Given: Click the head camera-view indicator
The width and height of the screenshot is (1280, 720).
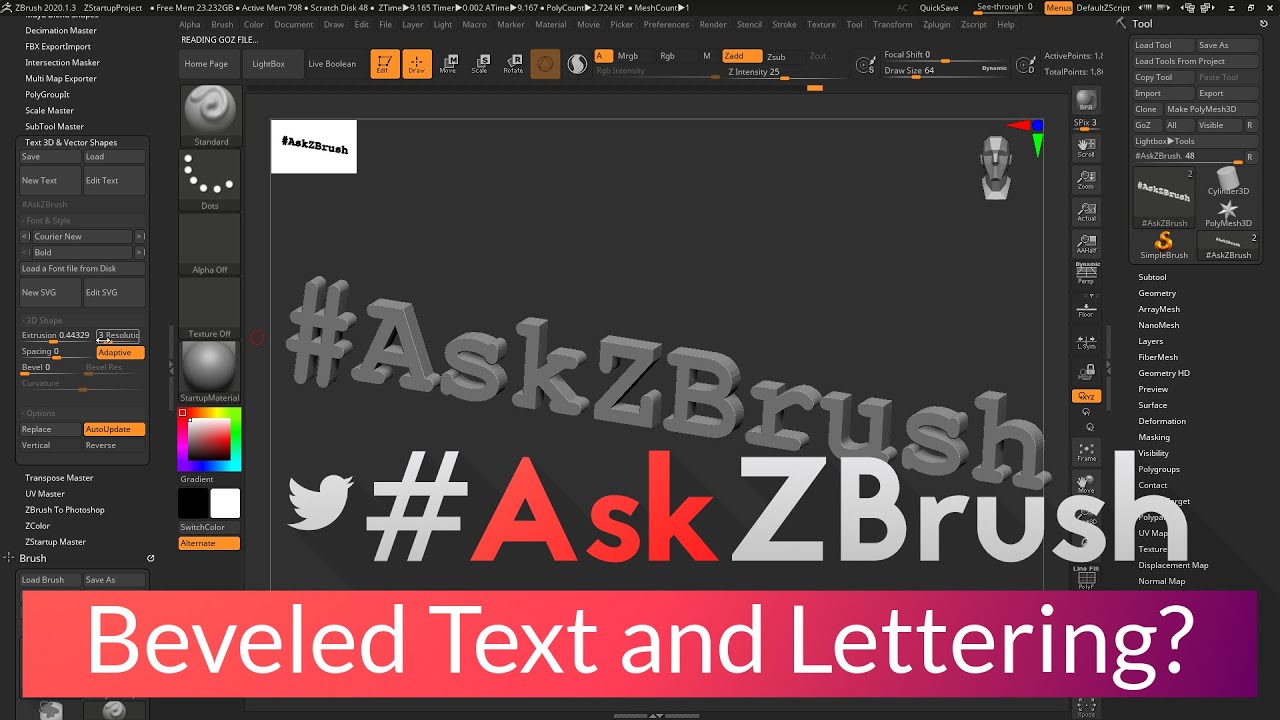Looking at the screenshot, I should click(996, 167).
